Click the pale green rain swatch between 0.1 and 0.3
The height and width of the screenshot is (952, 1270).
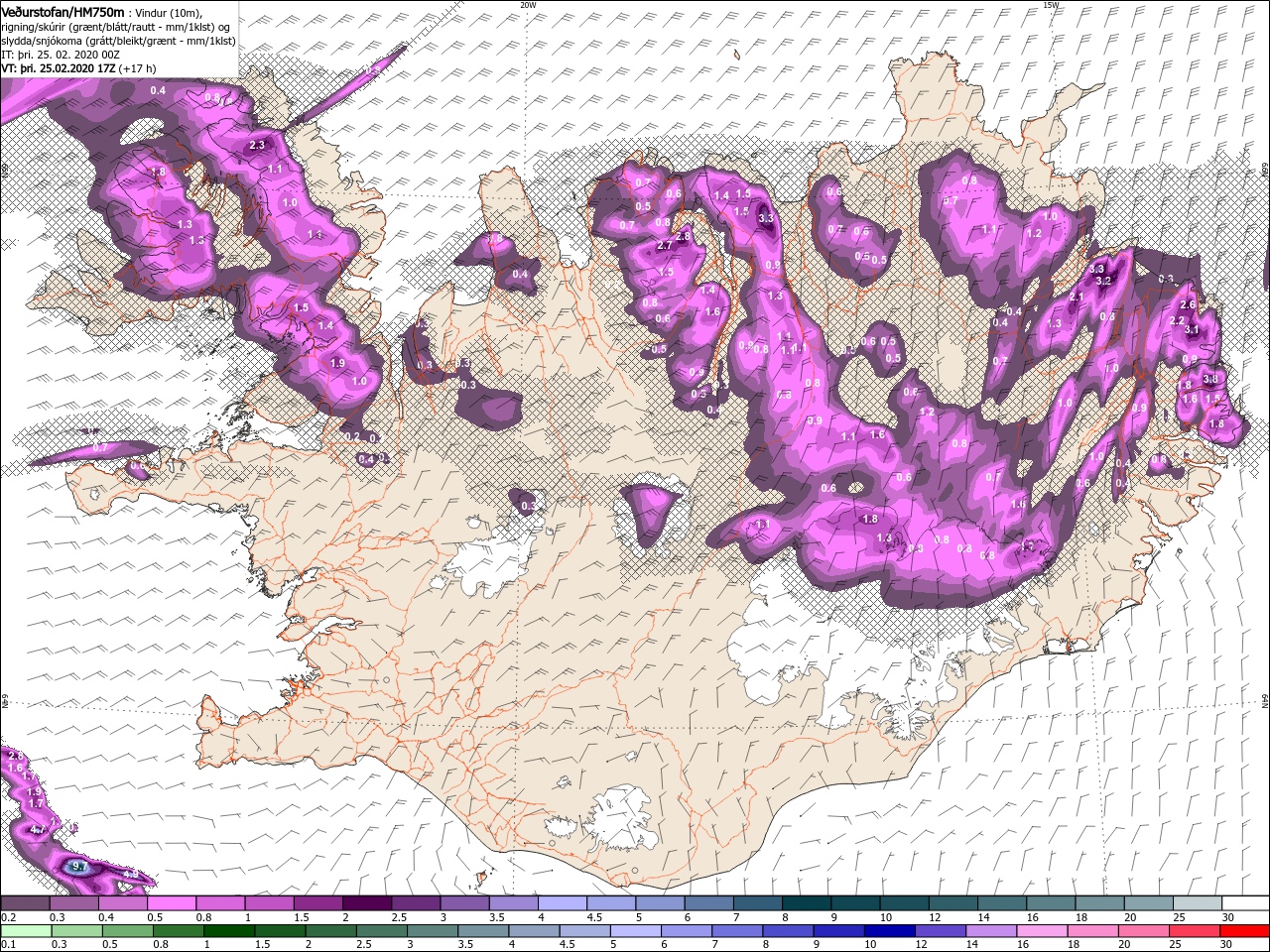tap(25, 931)
